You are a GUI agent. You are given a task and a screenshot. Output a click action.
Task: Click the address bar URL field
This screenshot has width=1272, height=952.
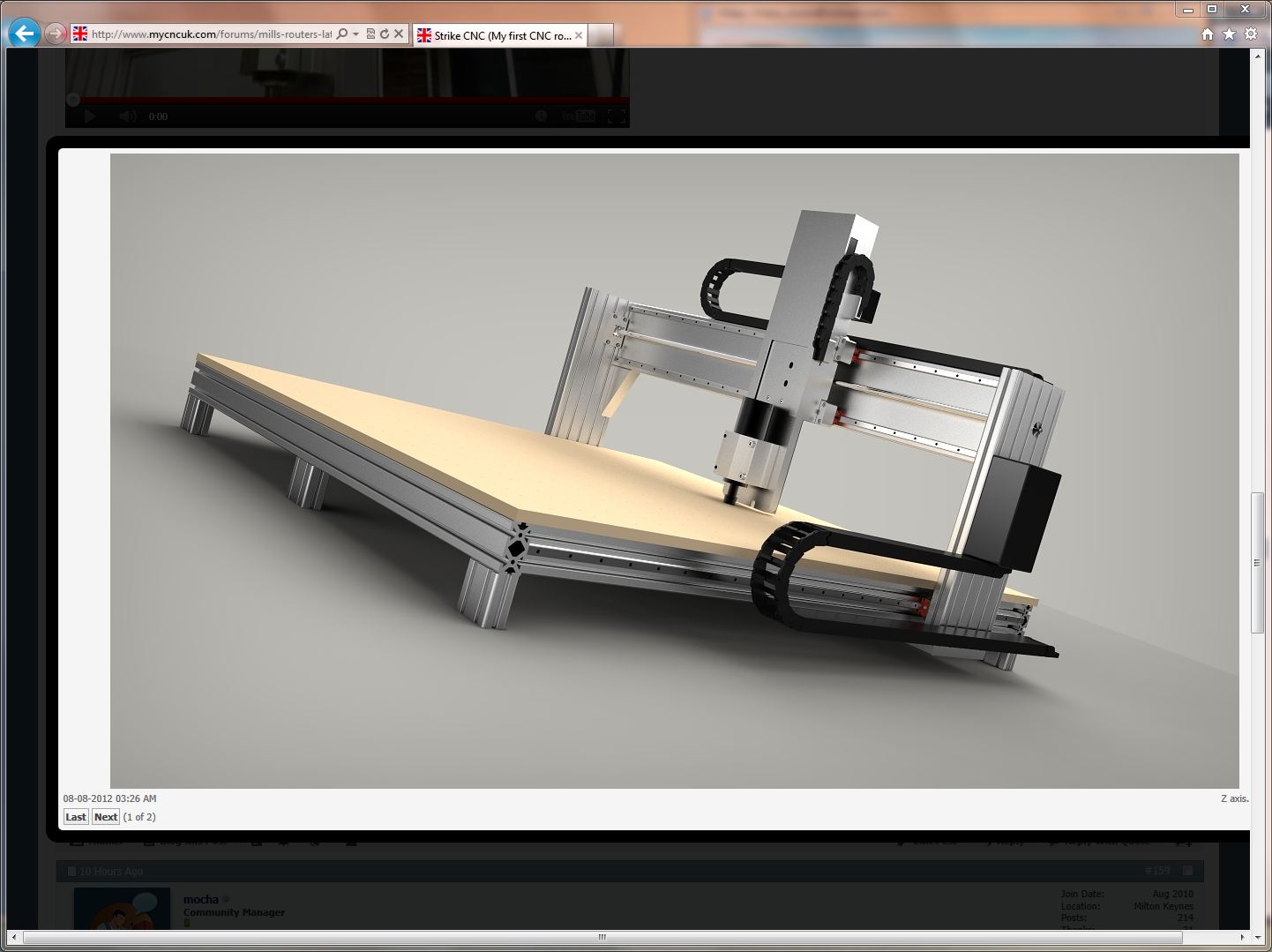pos(210,34)
